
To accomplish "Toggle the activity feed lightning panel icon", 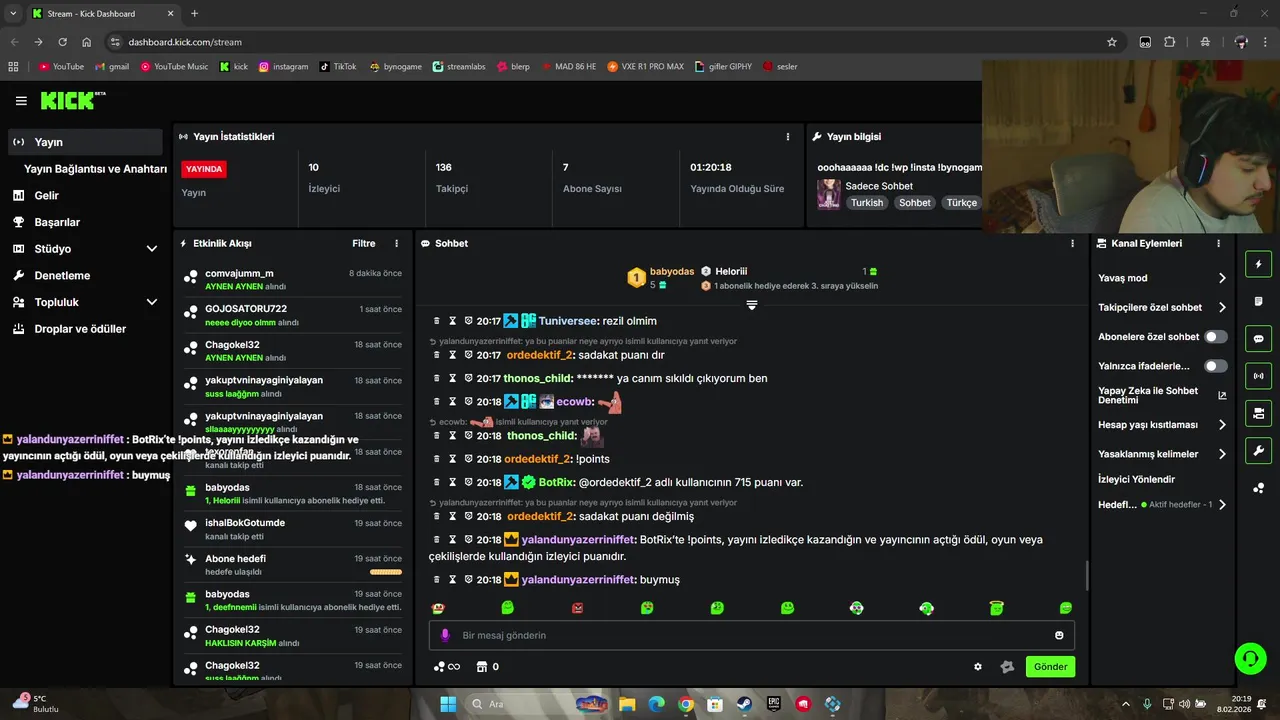I will click(x=1258, y=265).
